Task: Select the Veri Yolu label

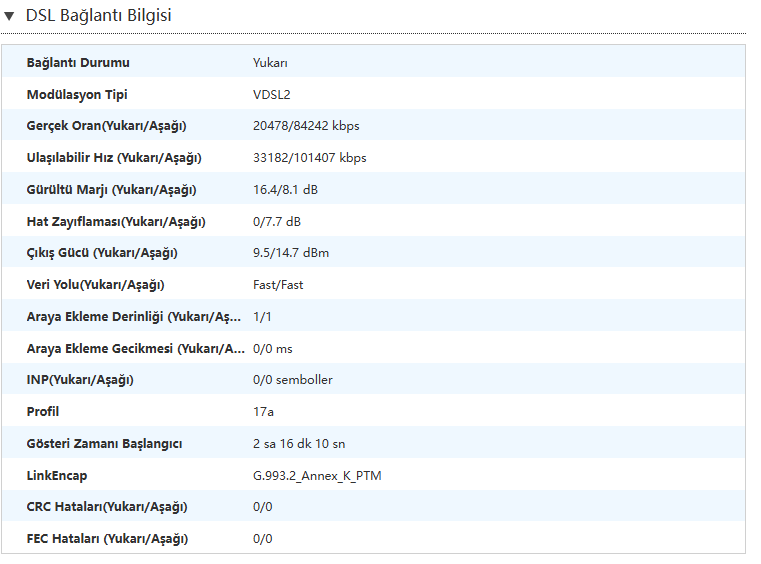Action: pos(96,285)
